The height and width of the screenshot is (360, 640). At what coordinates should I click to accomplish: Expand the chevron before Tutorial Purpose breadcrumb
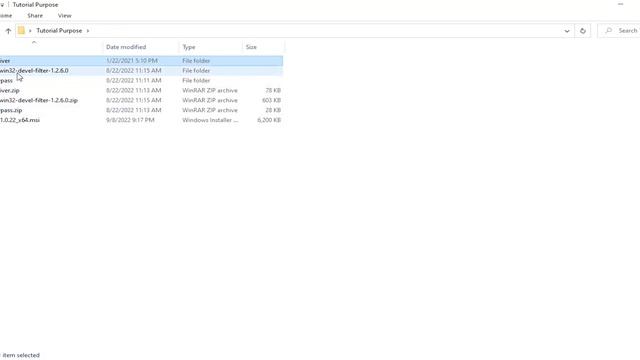click(30, 31)
